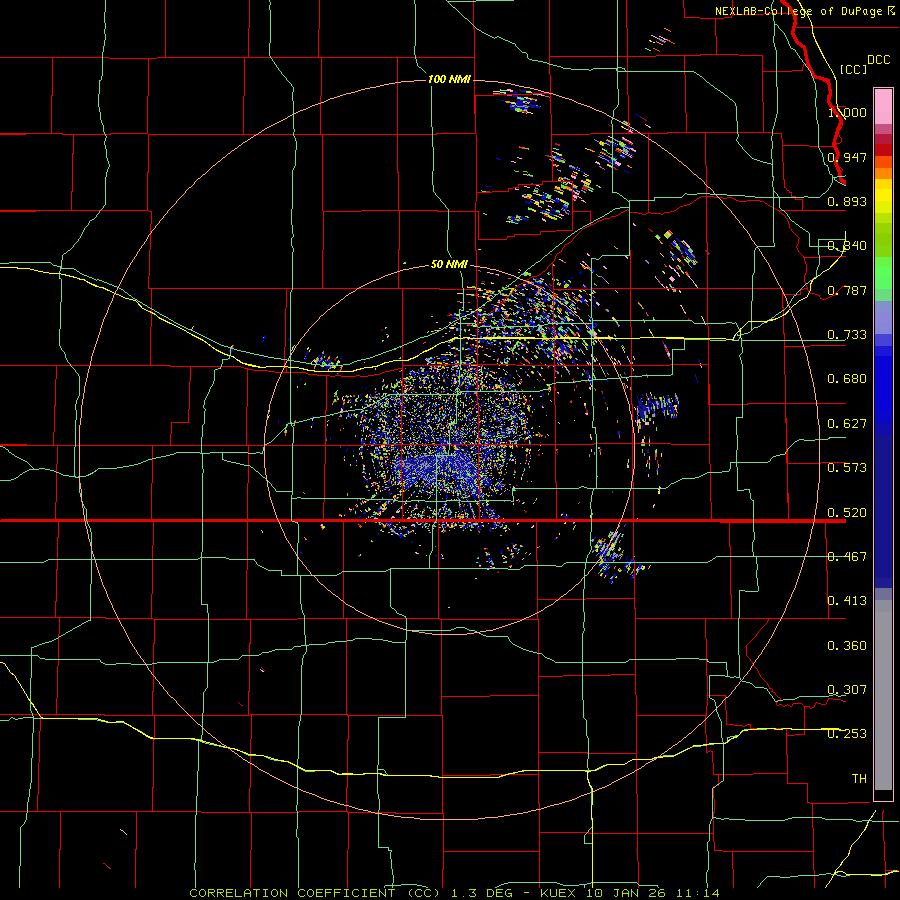Click the red swatch near 0.947 on the color bar
The height and width of the screenshot is (900, 900).
(x=883, y=150)
